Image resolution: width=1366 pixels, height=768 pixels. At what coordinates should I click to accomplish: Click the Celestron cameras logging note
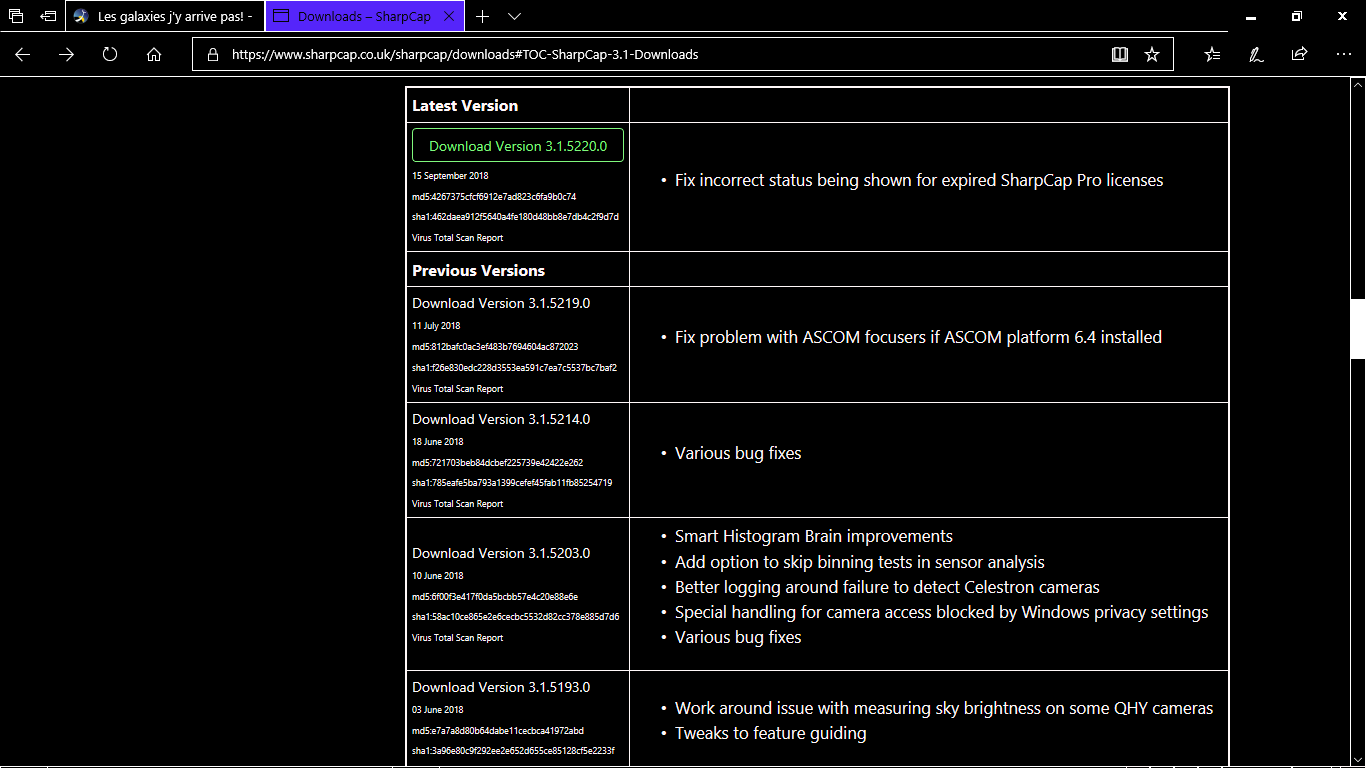point(887,587)
